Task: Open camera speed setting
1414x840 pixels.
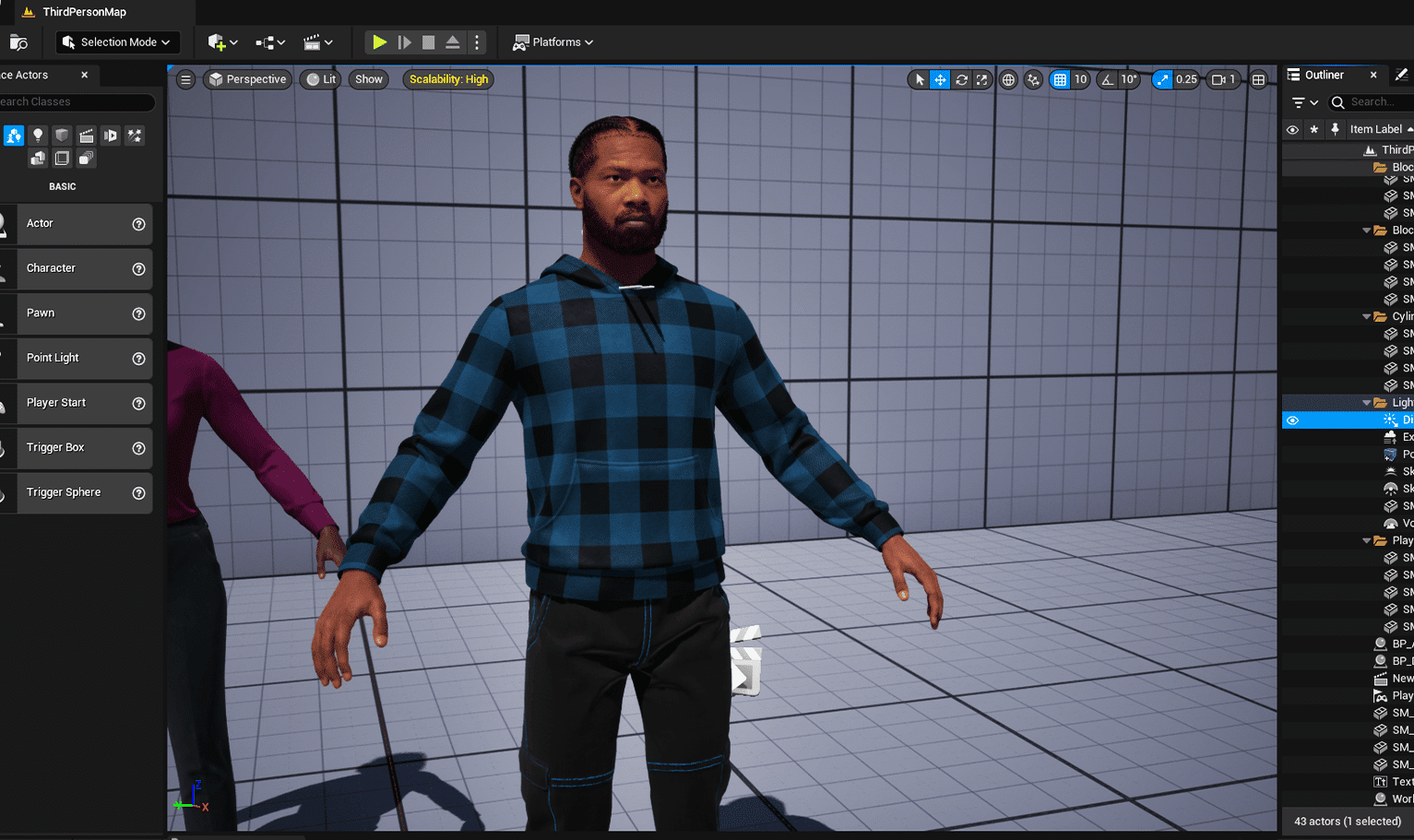Action: pos(1223,80)
